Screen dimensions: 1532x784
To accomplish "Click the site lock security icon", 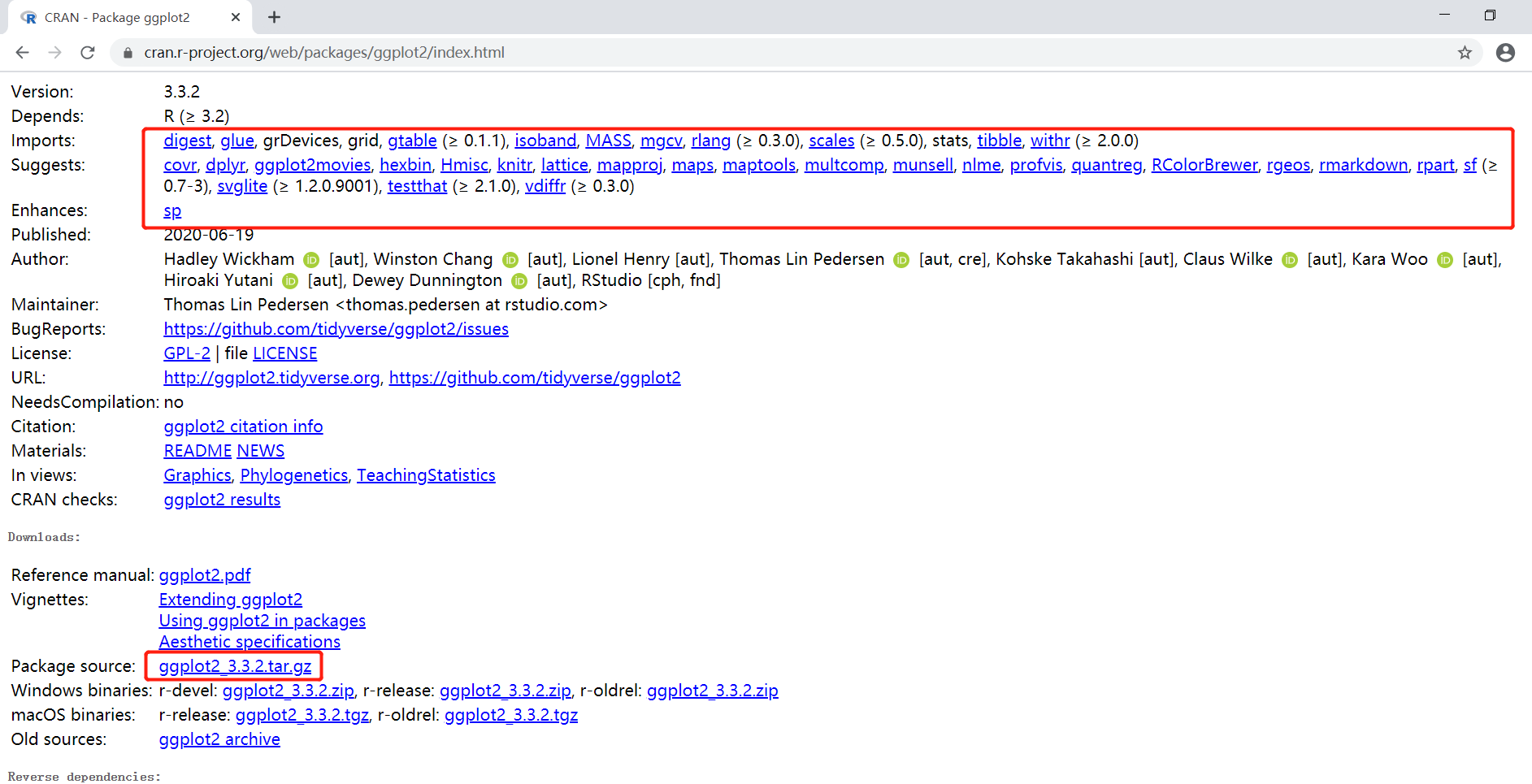I will pyautogui.click(x=128, y=53).
